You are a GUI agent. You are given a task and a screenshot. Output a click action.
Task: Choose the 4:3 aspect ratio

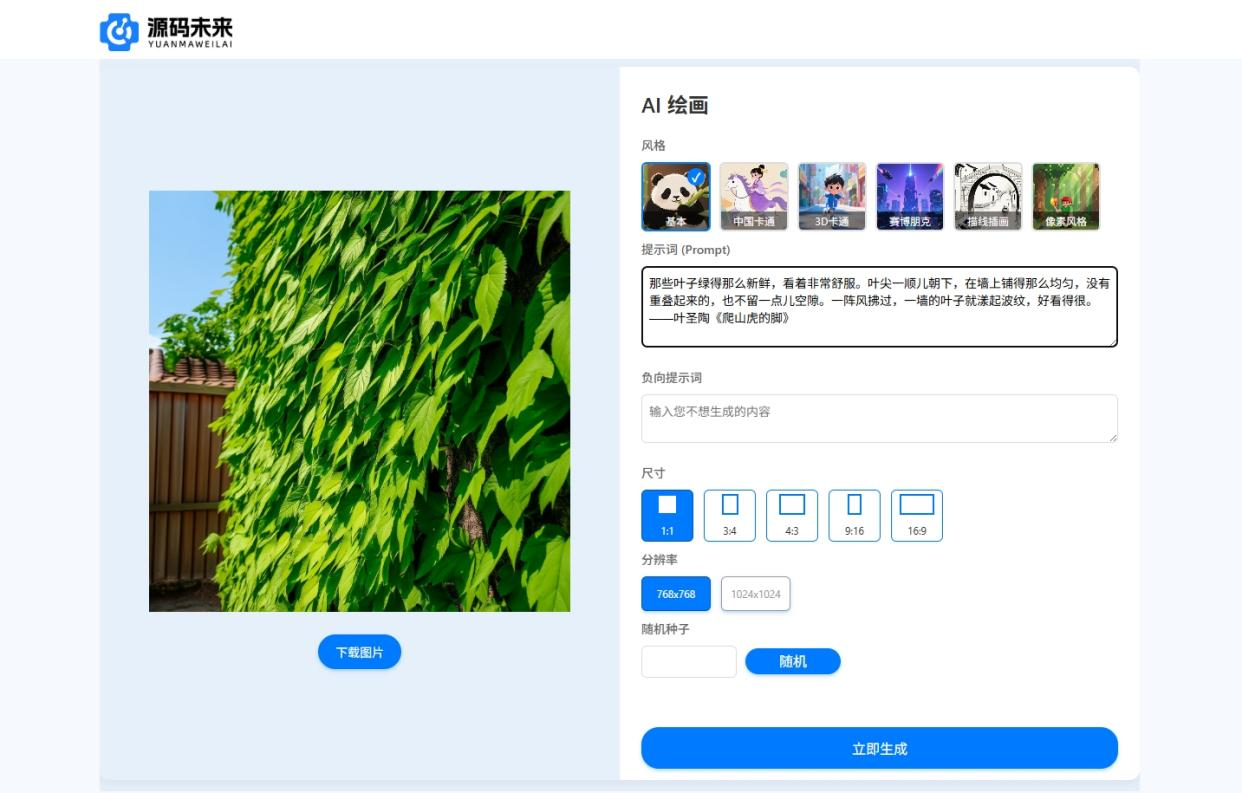point(792,515)
